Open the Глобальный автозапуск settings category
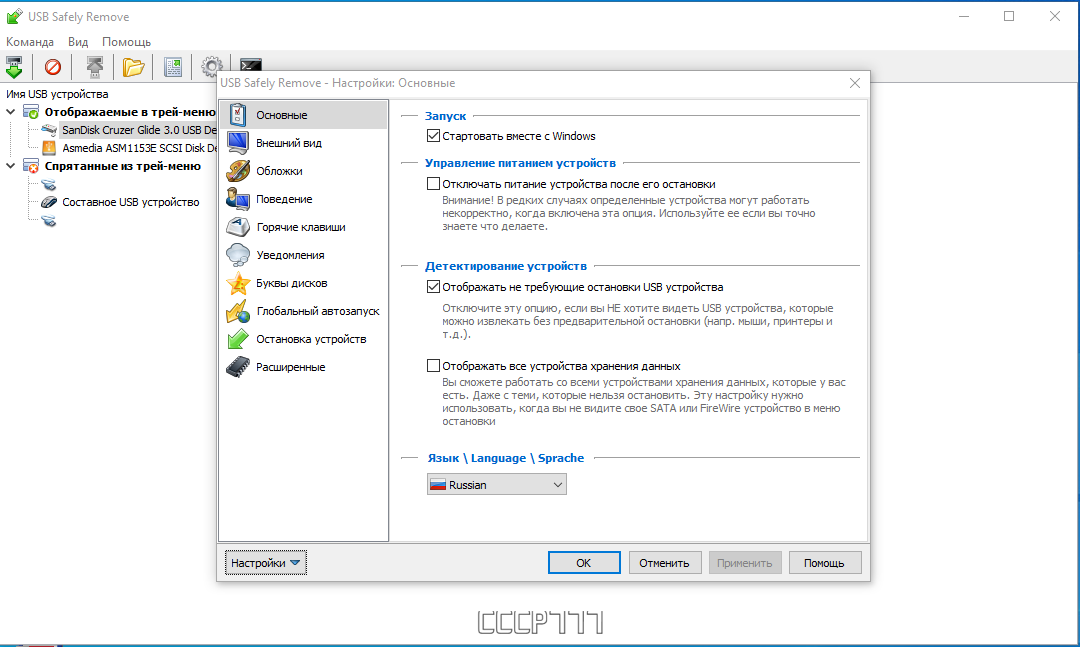The image size is (1080, 647). [303, 311]
